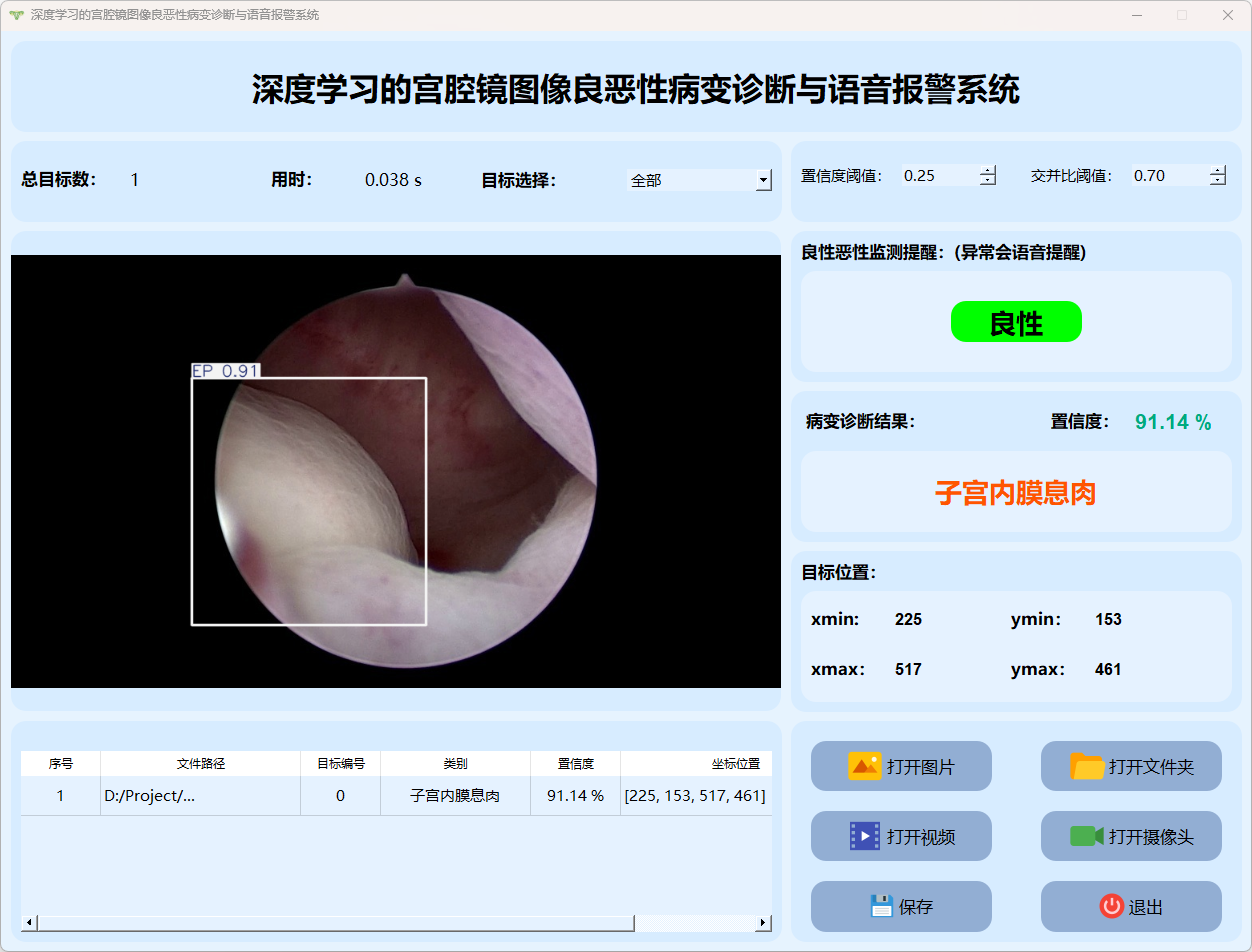
Task: Click the 交并比阈值 value field
Action: click(1168, 176)
